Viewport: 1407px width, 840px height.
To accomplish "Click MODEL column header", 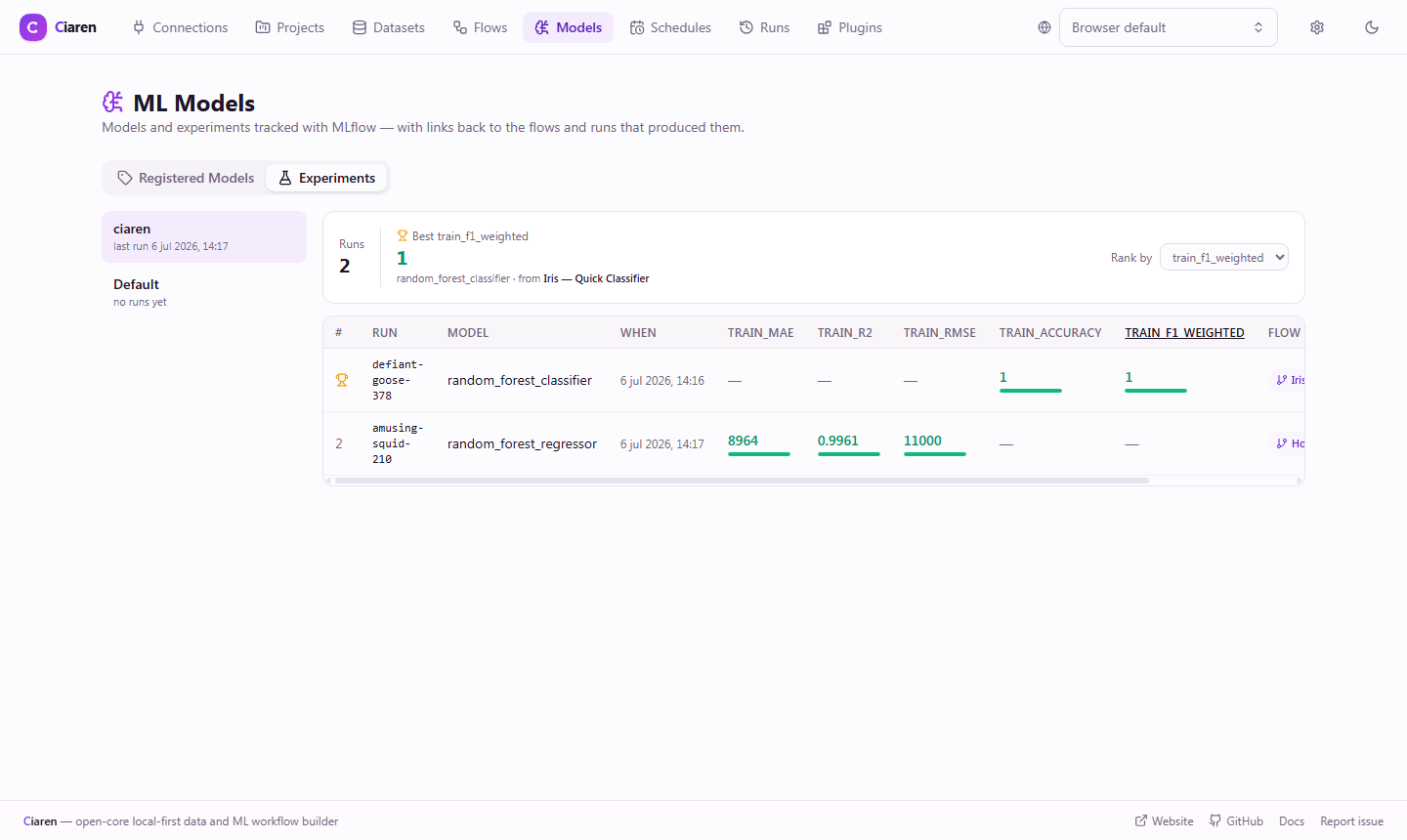I will [x=468, y=333].
